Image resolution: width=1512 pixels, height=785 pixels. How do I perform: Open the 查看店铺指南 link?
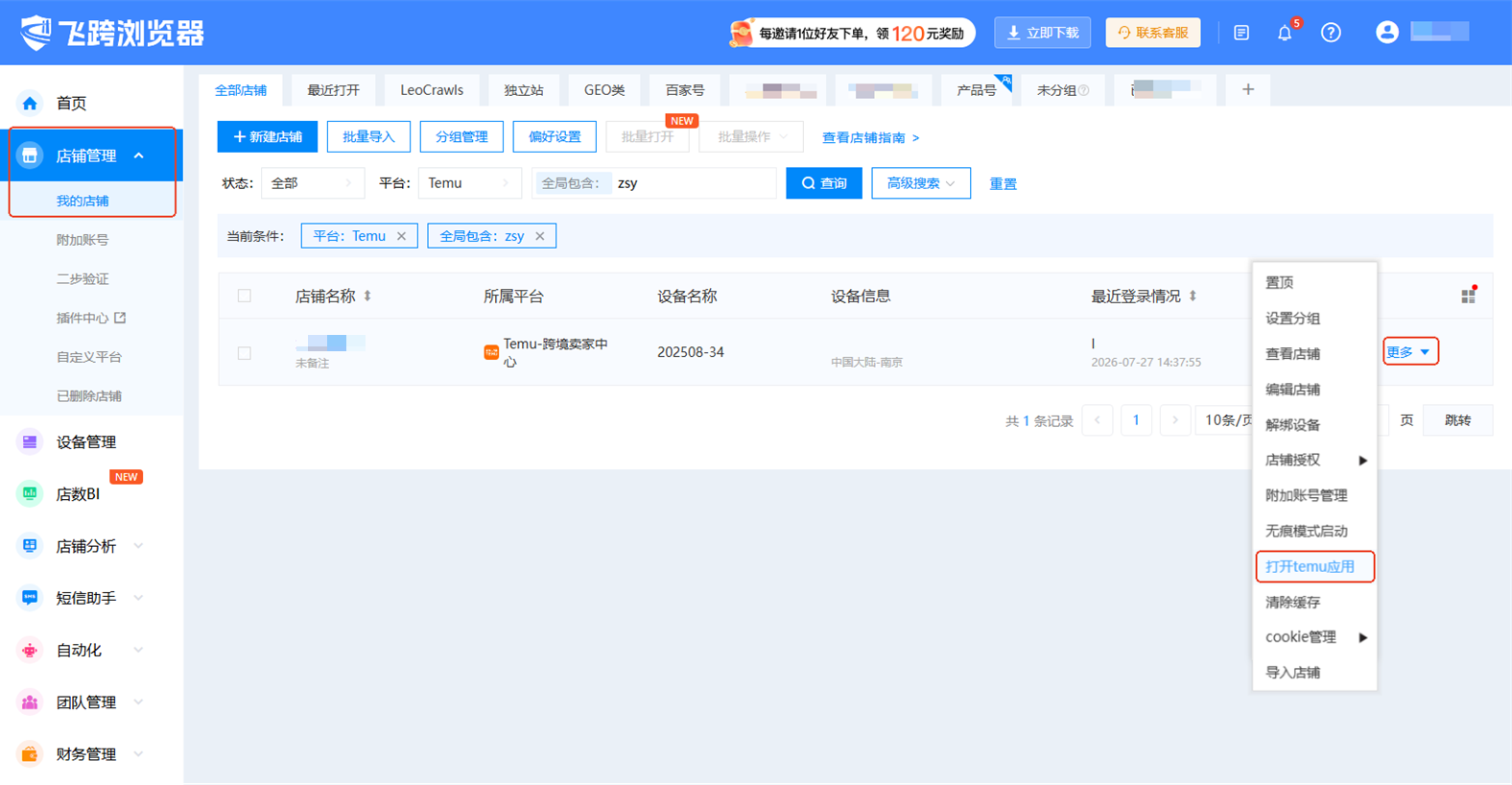[870, 137]
